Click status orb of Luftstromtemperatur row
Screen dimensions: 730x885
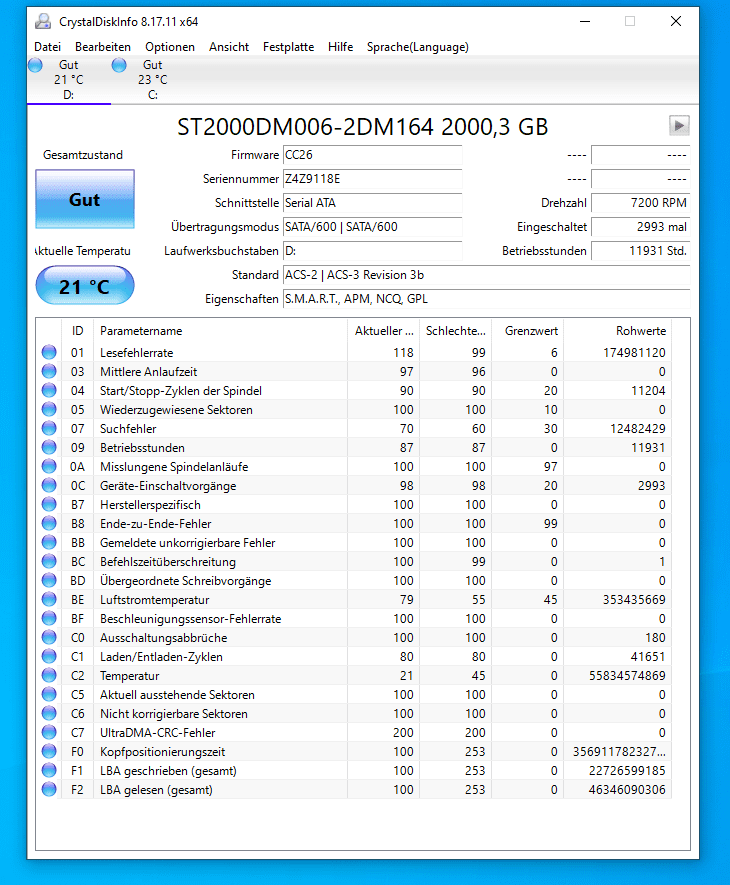tap(49, 599)
